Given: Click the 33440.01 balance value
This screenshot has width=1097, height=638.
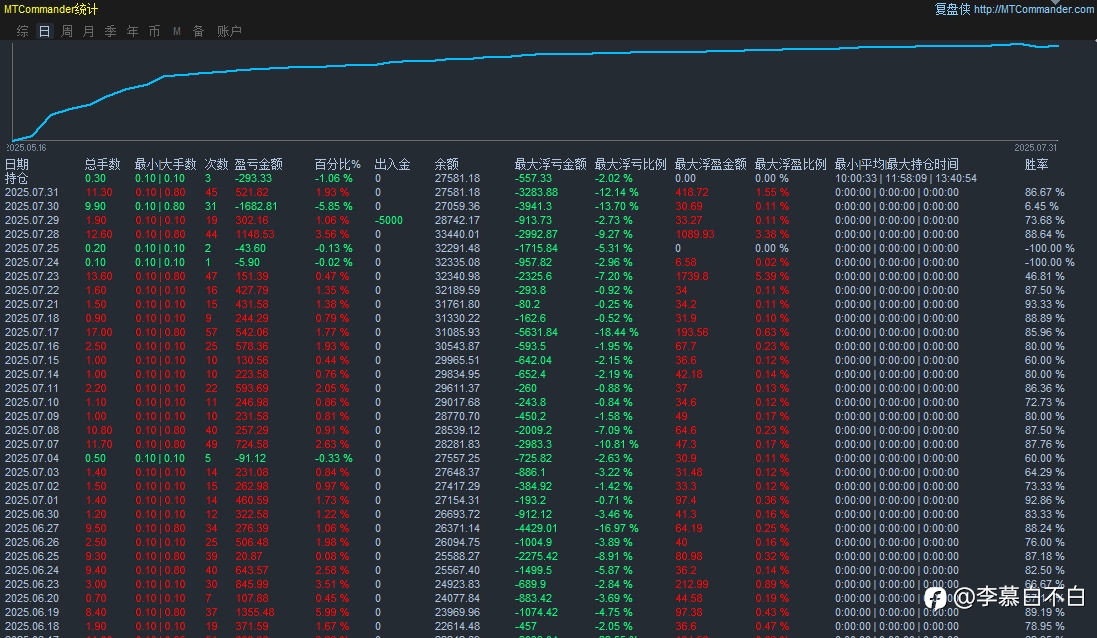Looking at the screenshot, I should click(x=458, y=234).
